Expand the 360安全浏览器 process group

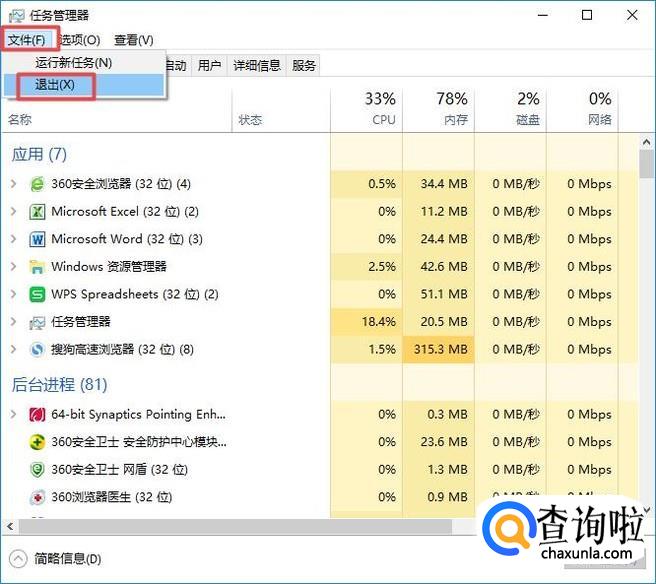tap(13, 184)
